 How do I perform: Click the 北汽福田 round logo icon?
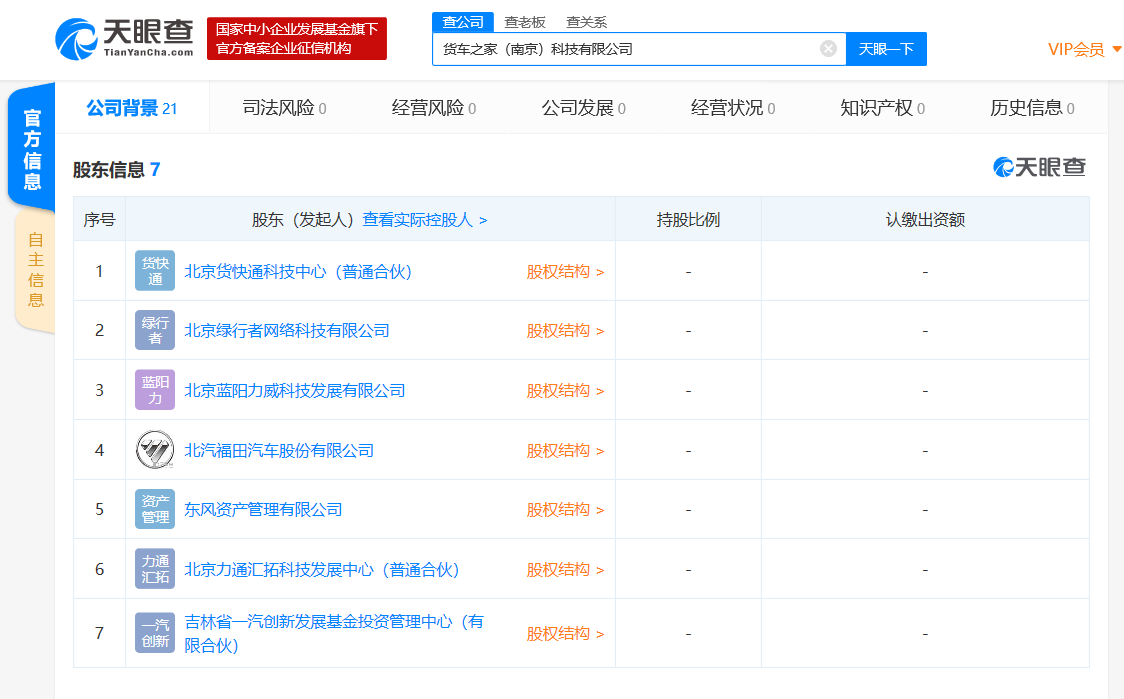click(155, 450)
